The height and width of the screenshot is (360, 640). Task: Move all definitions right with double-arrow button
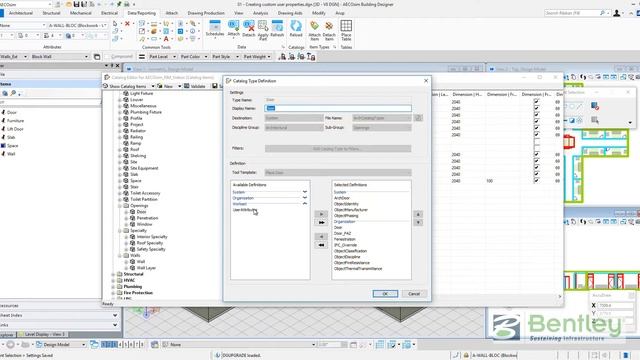[x=322, y=222]
